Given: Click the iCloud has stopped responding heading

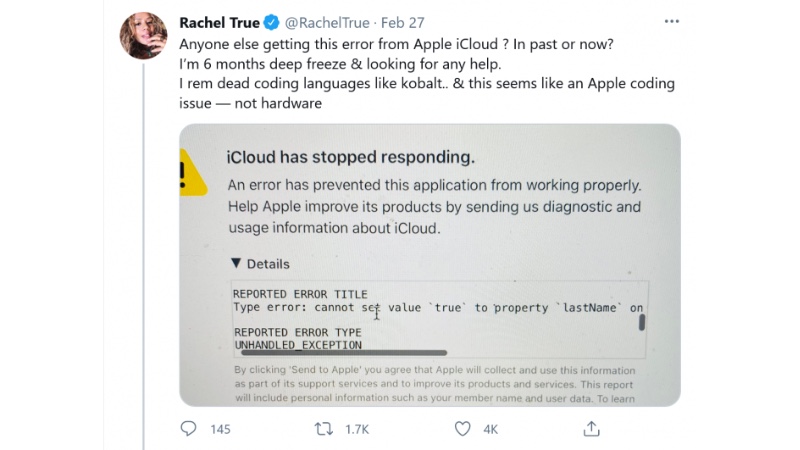Looking at the screenshot, I should (351, 158).
